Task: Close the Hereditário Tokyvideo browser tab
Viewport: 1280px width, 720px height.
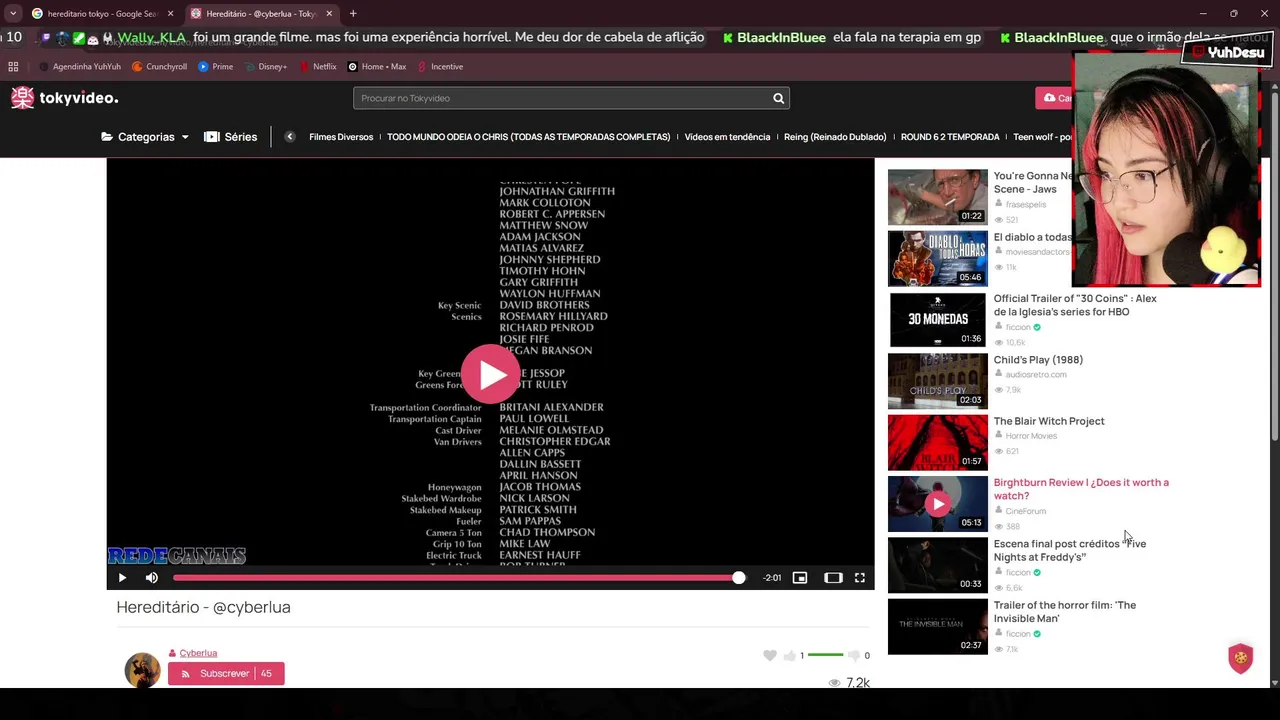Action: (329, 14)
